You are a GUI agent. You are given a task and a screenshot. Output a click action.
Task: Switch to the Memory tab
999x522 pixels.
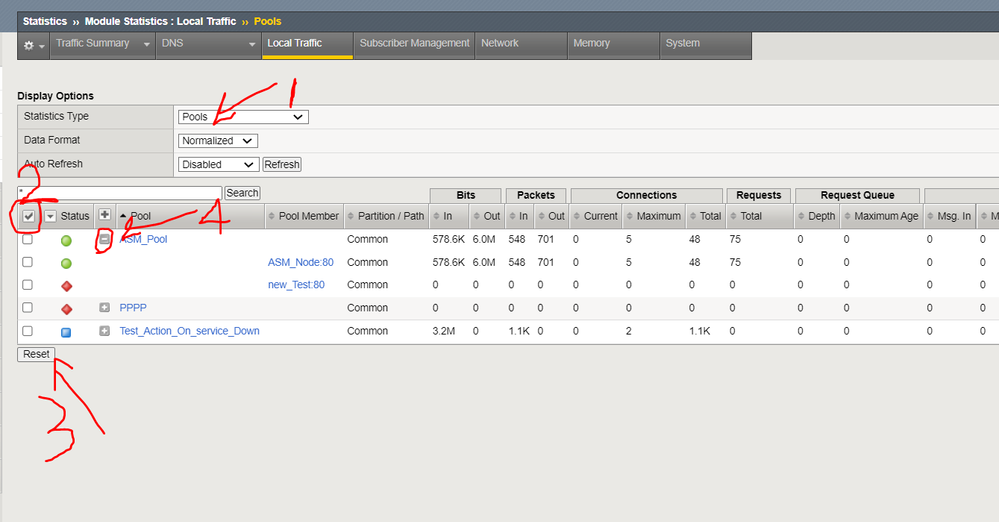pos(591,44)
